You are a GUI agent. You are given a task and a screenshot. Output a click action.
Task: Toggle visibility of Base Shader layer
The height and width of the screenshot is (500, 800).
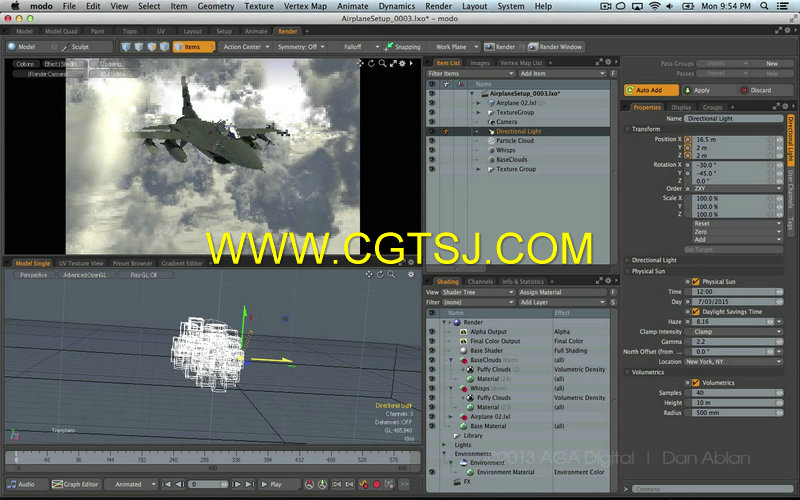coord(432,351)
